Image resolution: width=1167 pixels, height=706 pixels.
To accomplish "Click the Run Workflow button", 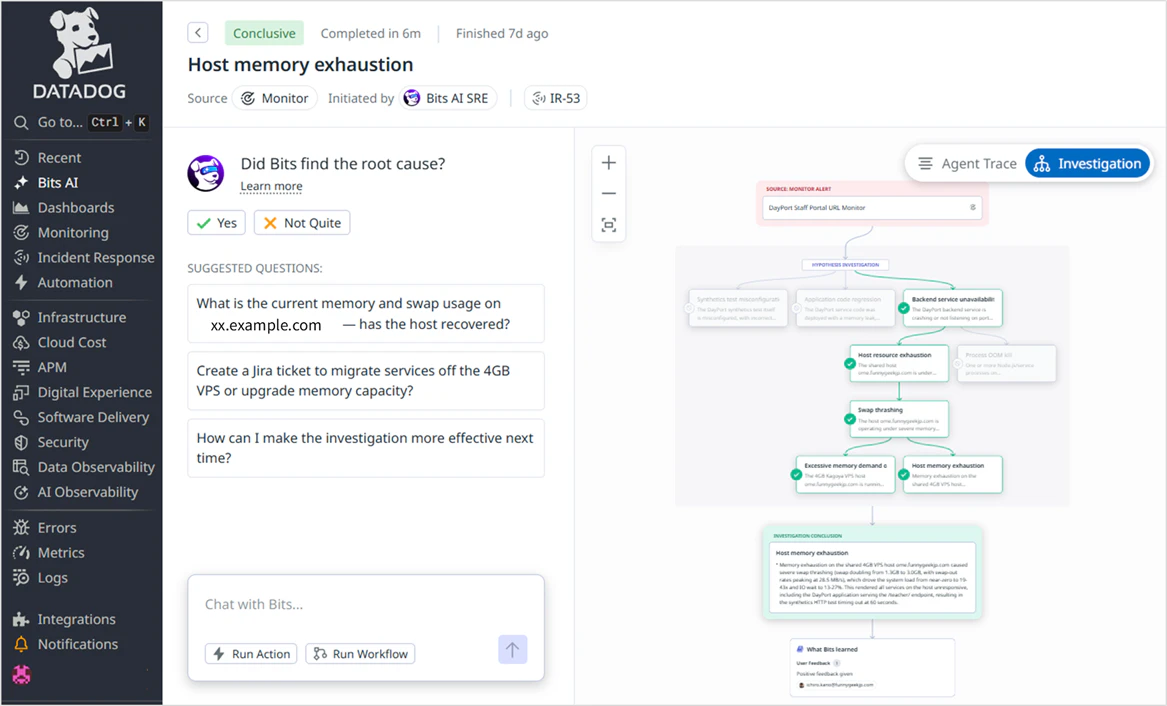I will click(x=360, y=654).
